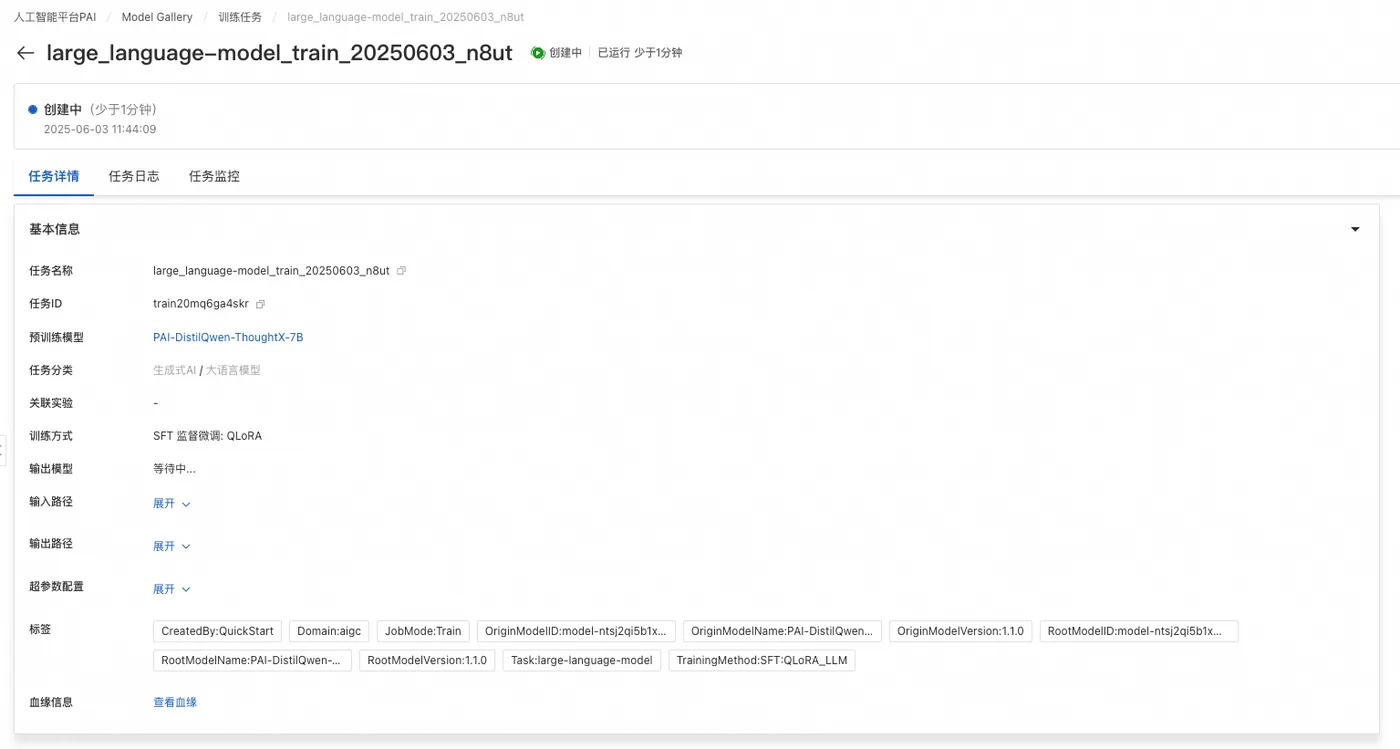
Task: Copy the task ID train20mq6ga4skr
Action: tap(260, 304)
